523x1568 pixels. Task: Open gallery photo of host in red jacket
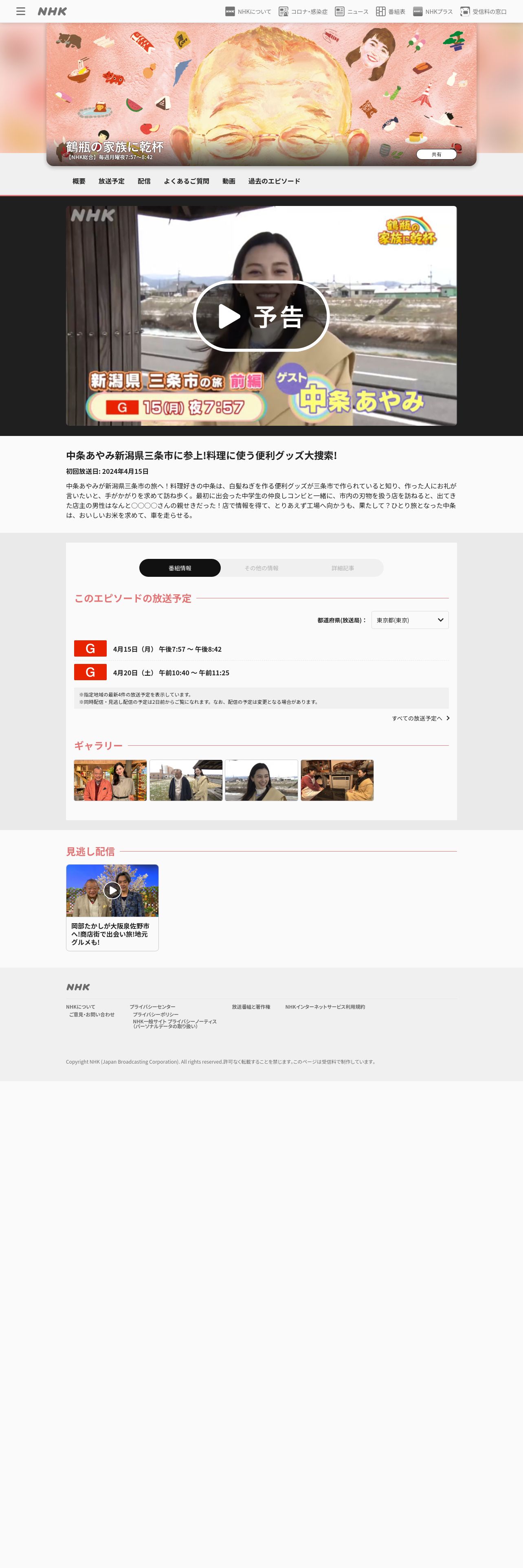tap(110, 780)
